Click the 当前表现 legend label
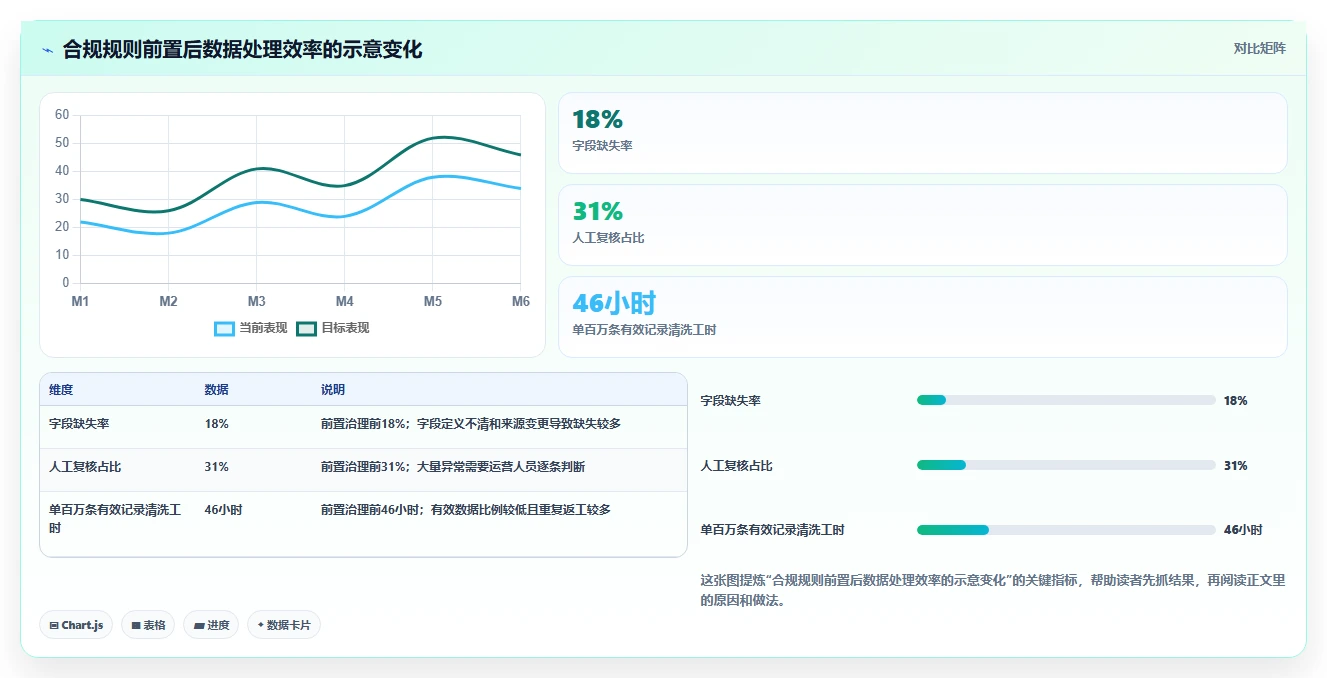The width and height of the screenshot is (1327, 678). point(263,328)
